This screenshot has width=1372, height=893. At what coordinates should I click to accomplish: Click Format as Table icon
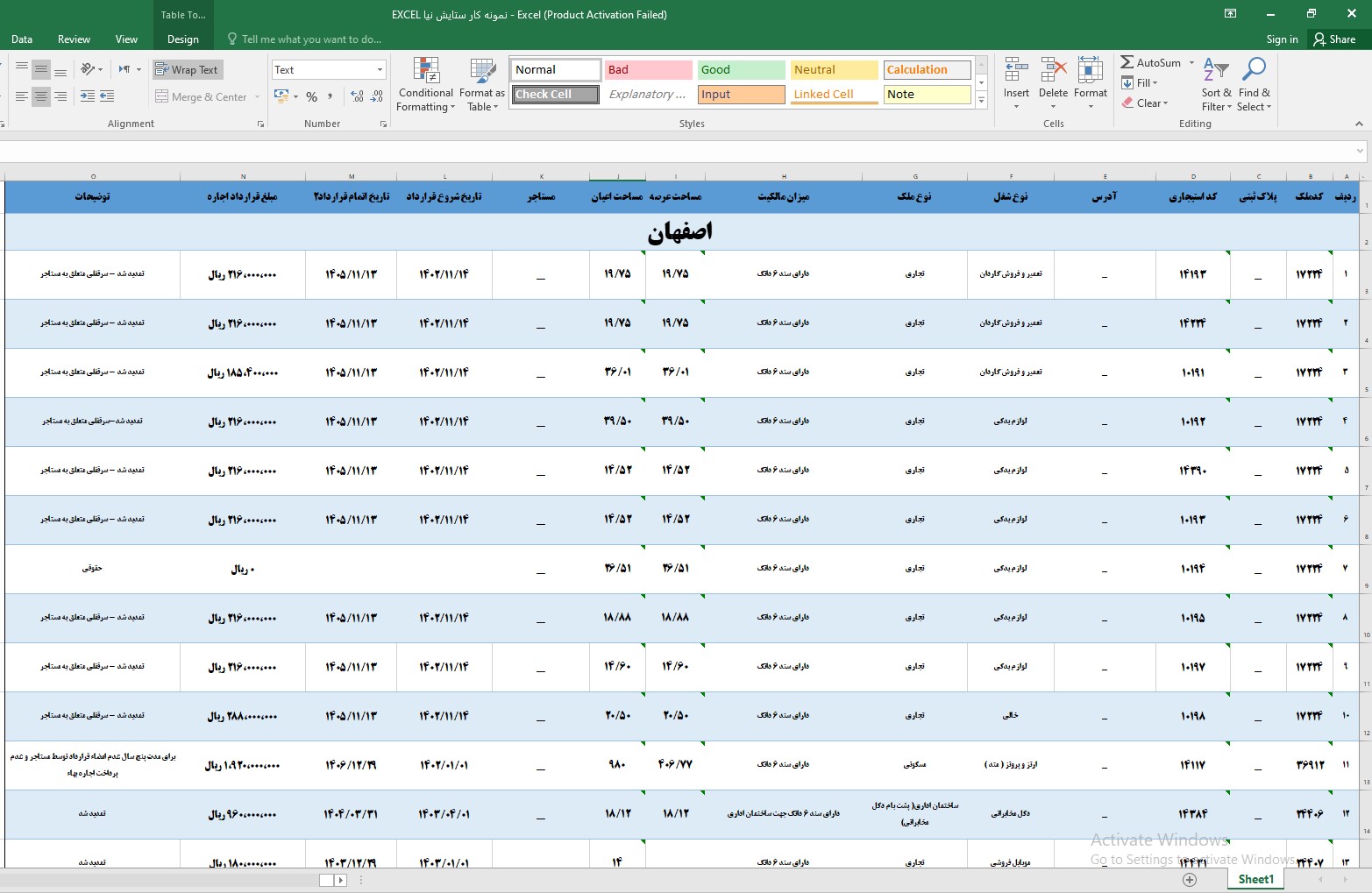point(481,85)
